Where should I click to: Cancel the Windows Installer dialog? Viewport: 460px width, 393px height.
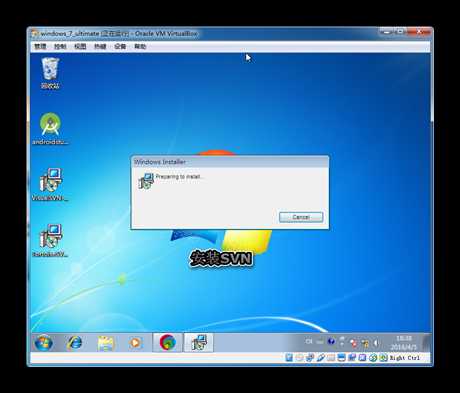click(x=301, y=217)
